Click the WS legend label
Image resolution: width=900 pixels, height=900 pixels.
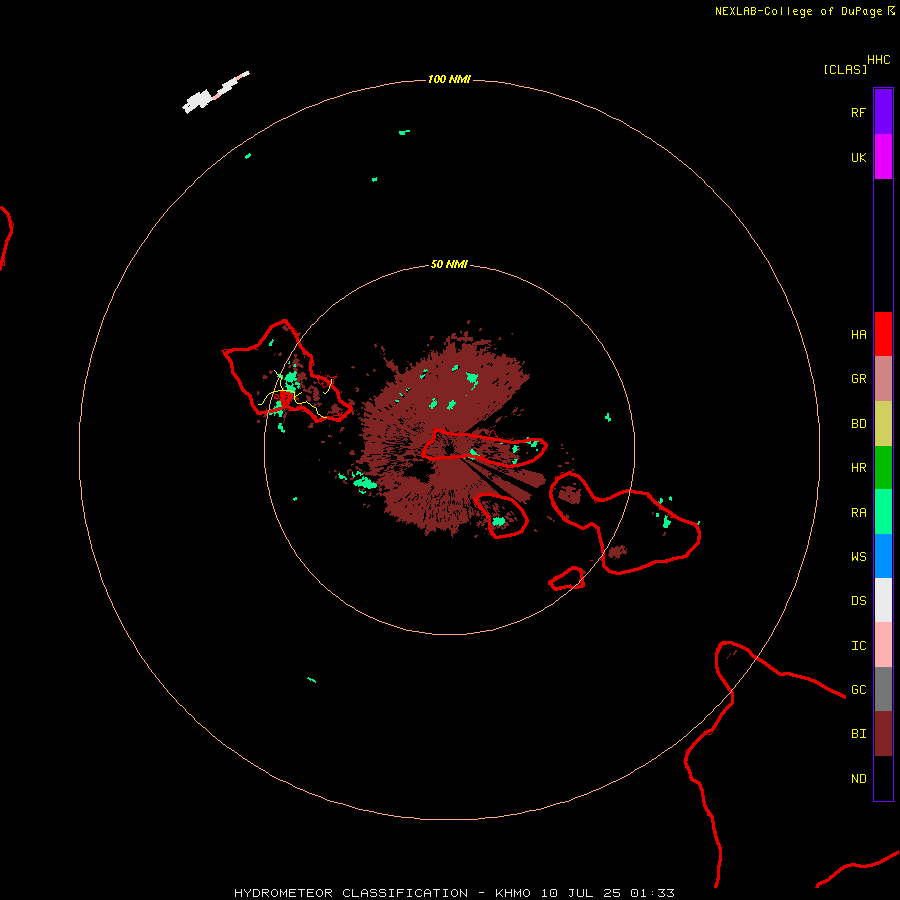(x=858, y=556)
